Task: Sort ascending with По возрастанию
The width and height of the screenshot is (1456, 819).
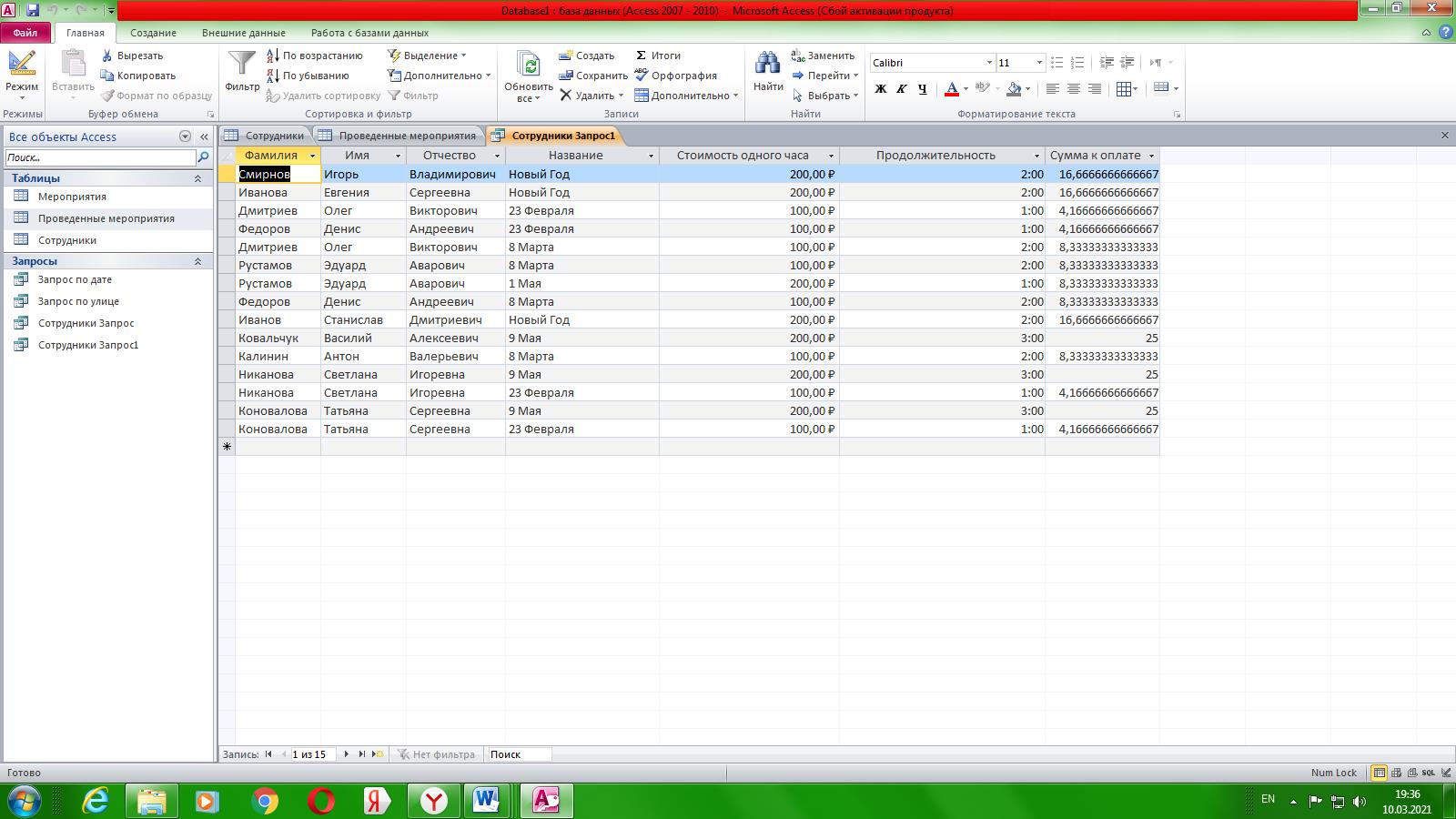Action: pyautogui.click(x=315, y=56)
